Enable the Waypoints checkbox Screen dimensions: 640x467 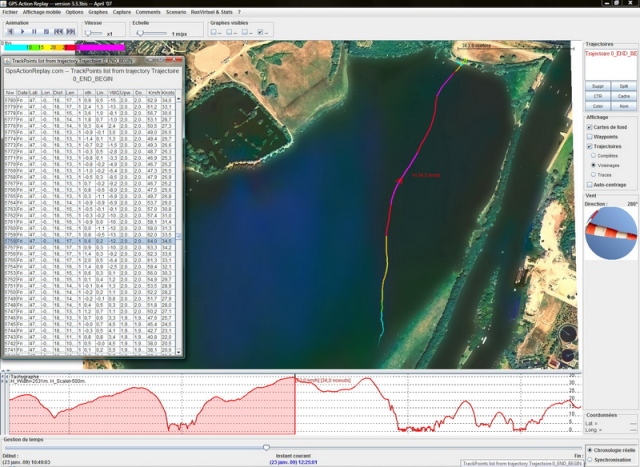click(589, 137)
